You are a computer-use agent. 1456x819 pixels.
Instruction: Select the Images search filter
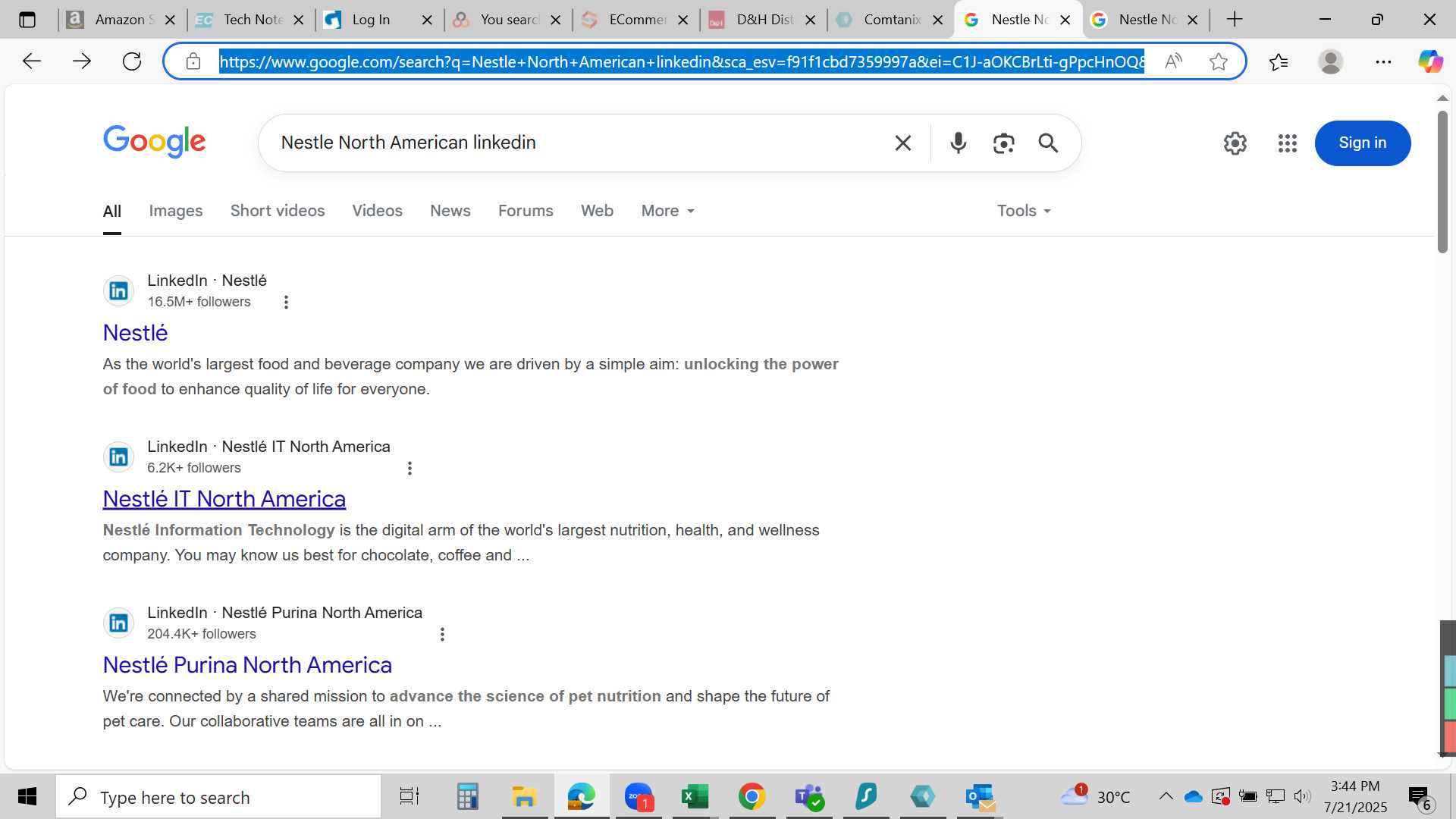176,211
